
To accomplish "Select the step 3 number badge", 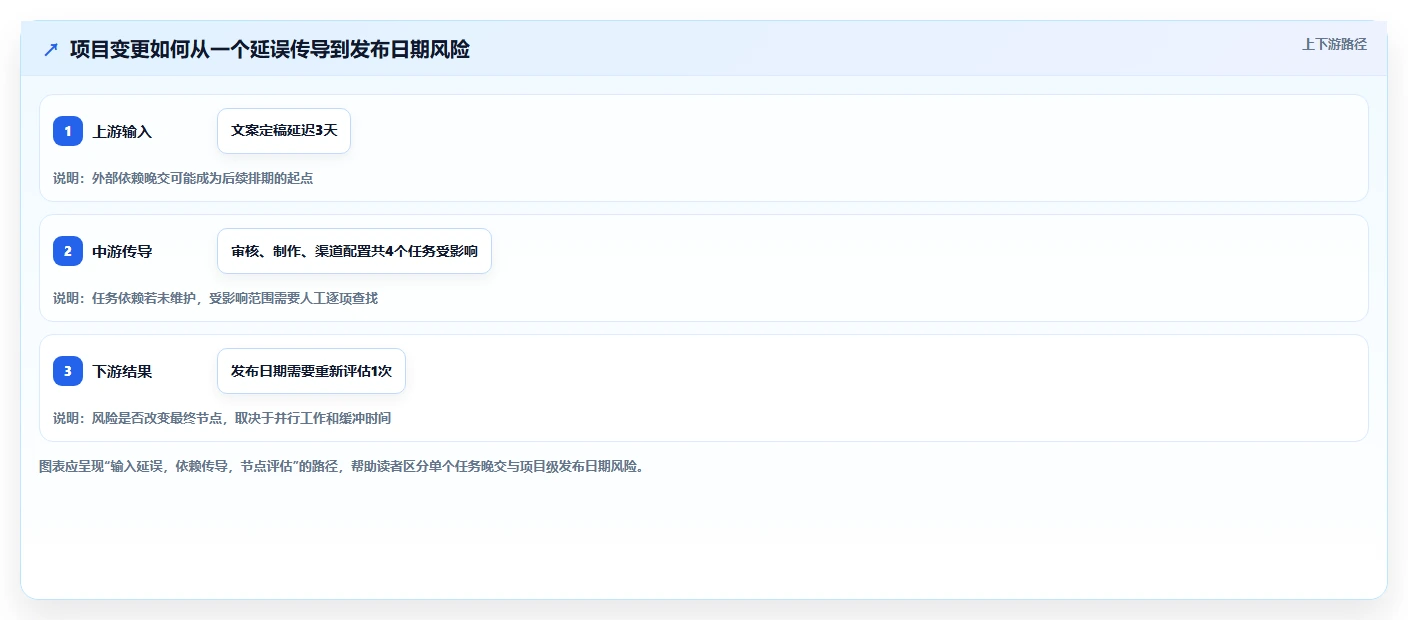I will pos(68,371).
